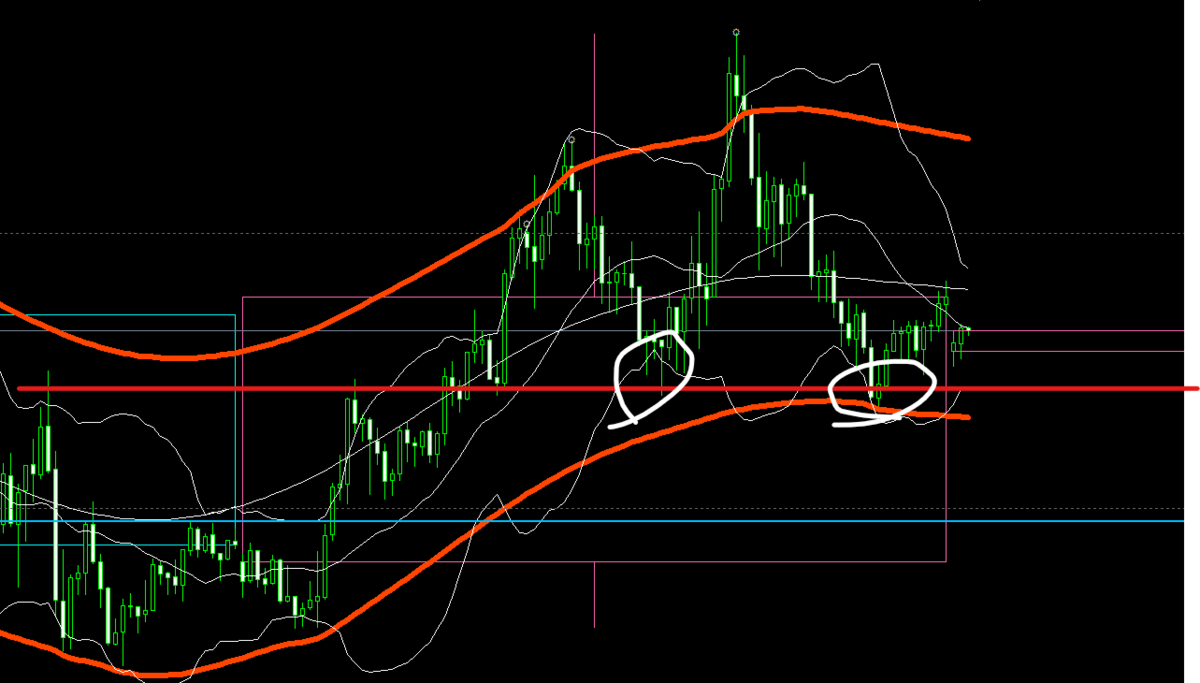1200x683 pixels.
Task: Select the tall magenta vertical line
Action: click(x=595, y=330)
